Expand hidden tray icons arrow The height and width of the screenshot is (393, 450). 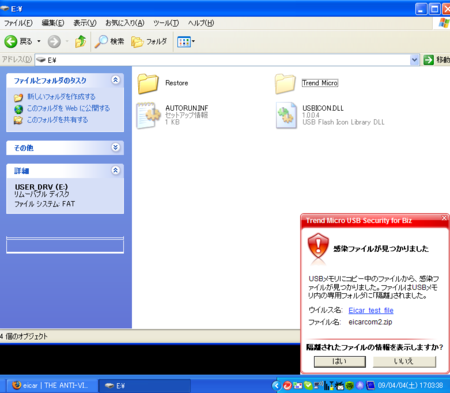276,386
